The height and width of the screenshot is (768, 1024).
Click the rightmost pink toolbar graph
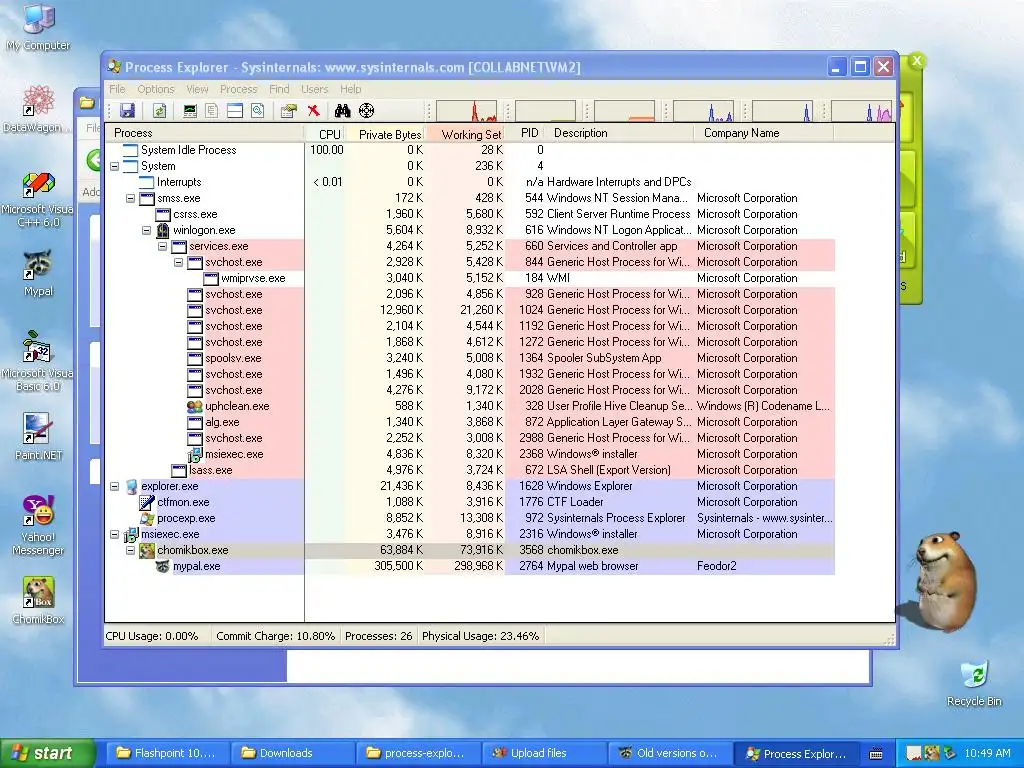[x=861, y=111]
